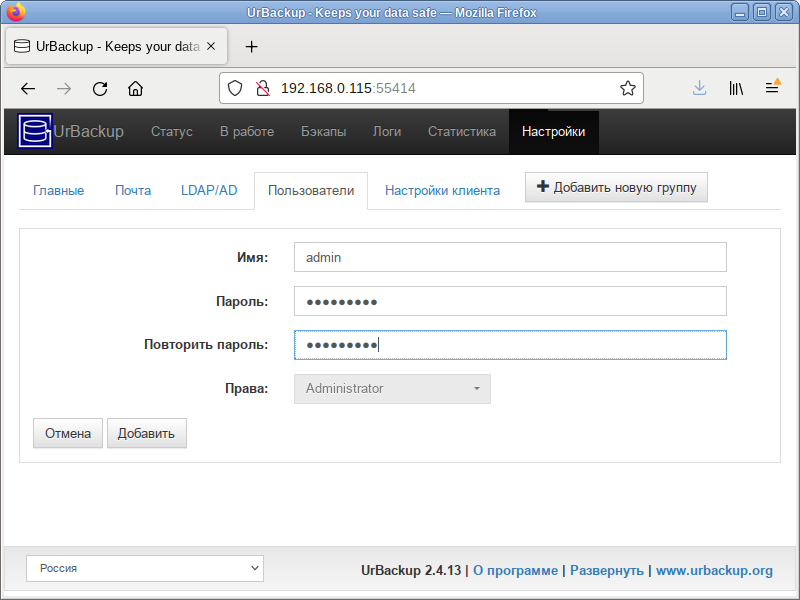Open the downloads arrow icon

[699, 88]
